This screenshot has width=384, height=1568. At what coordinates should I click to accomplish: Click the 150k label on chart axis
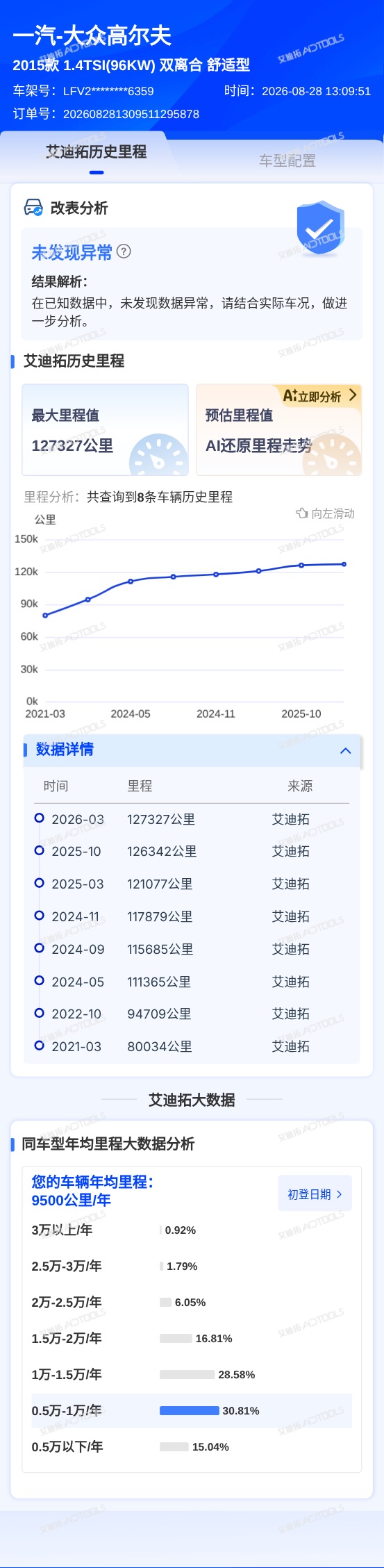click(26, 539)
